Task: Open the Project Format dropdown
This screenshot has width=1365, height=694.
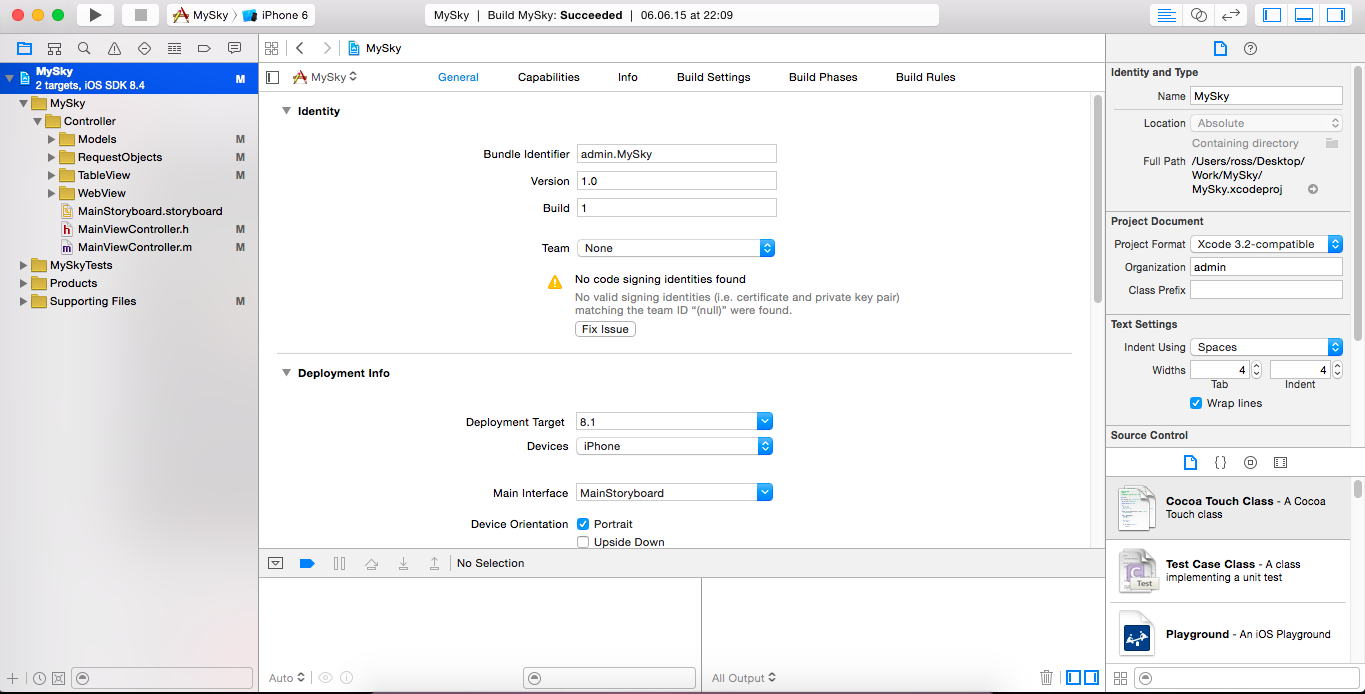Action: (x=1266, y=244)
